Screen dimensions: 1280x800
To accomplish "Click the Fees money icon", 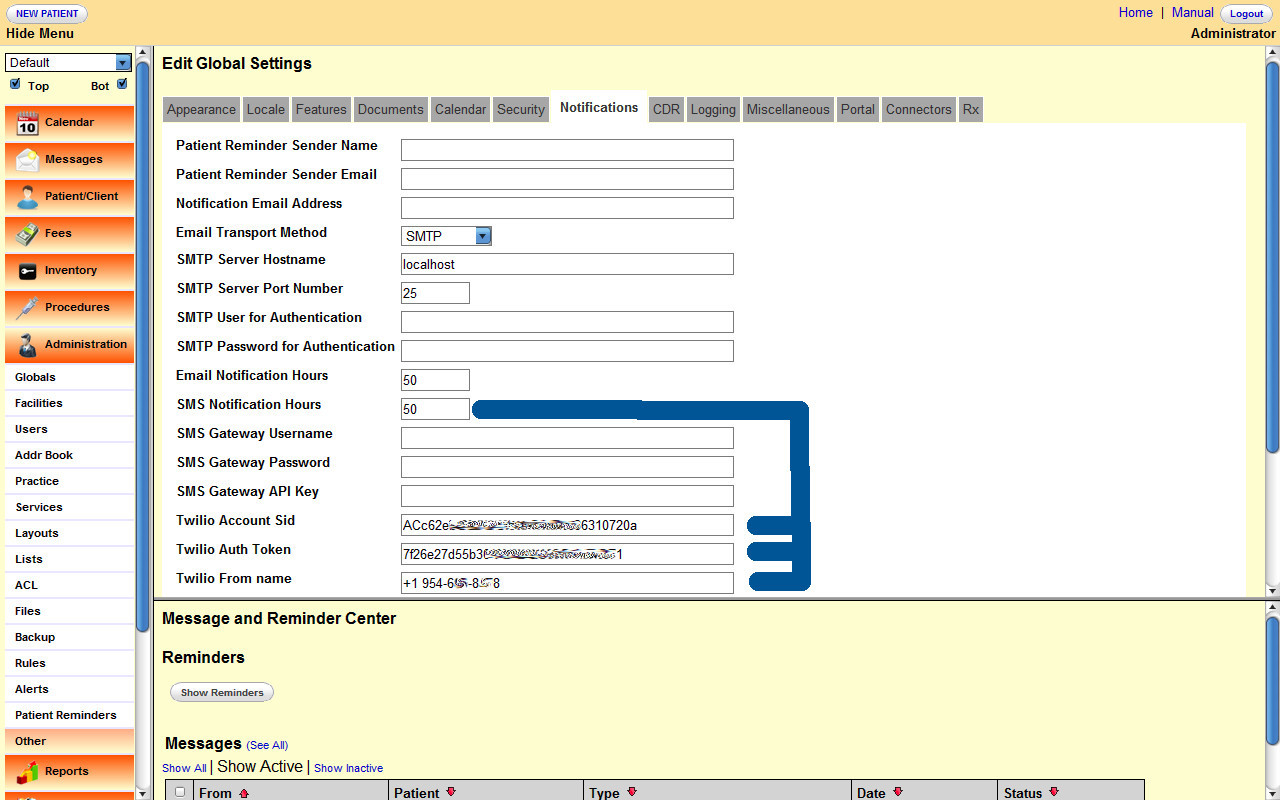I will [27, 234].
